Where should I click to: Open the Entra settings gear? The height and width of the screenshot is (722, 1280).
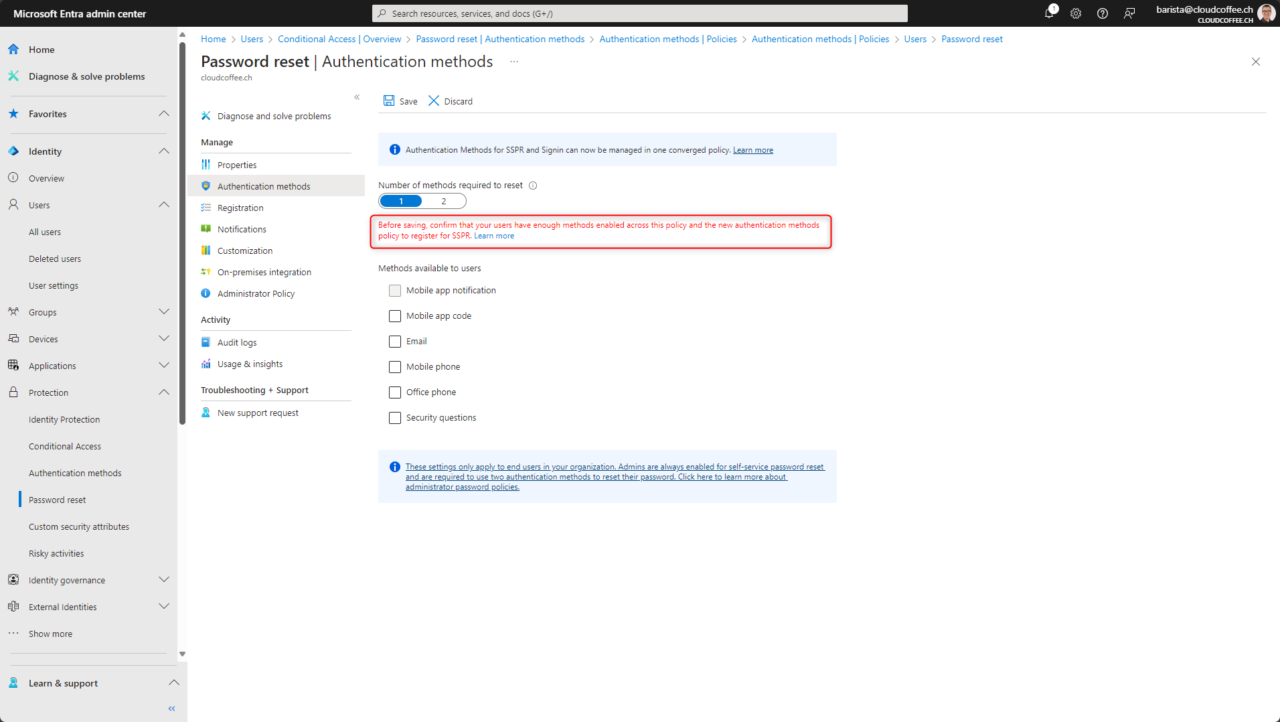point(1075,13)
